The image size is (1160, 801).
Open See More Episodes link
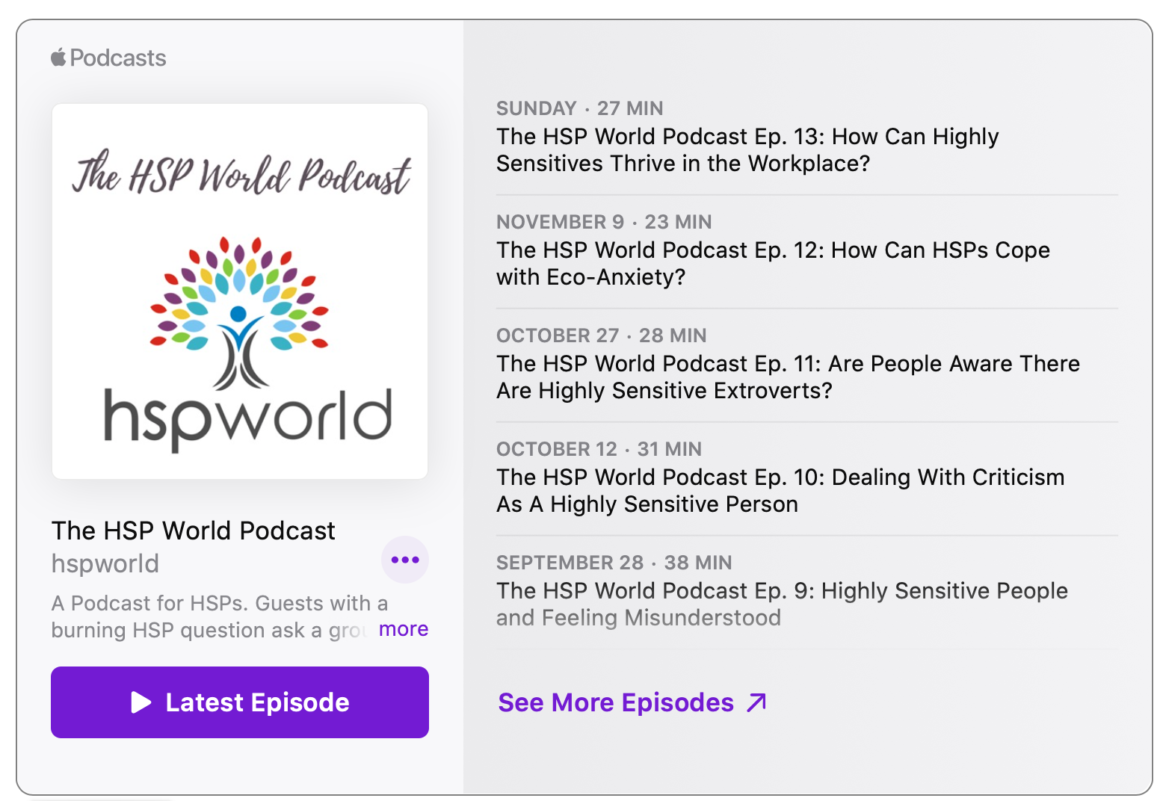(633, 702)
